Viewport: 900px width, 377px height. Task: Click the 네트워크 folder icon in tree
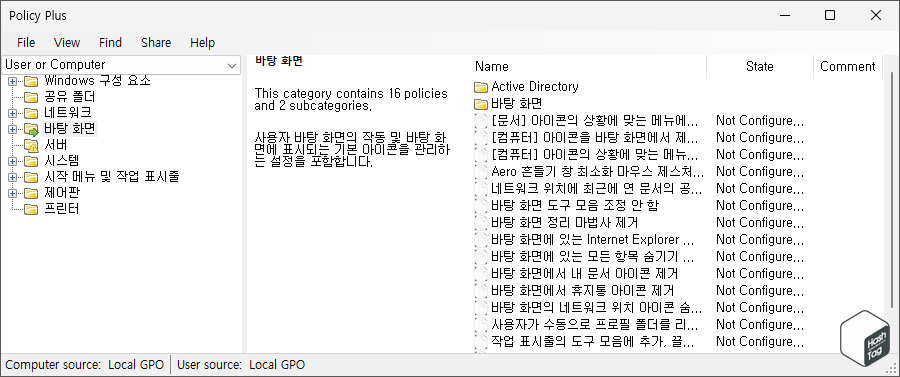click(x=30, y=113)
